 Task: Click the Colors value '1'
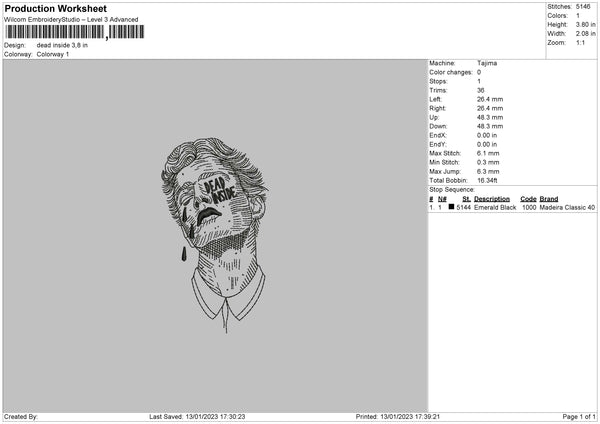click(578, 16)
